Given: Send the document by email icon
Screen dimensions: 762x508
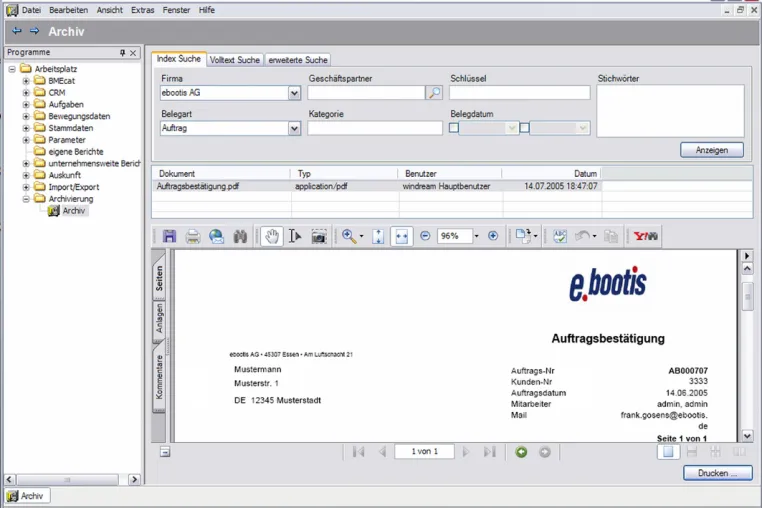Looking at the screenshot, I should click(x=216, y=236).
